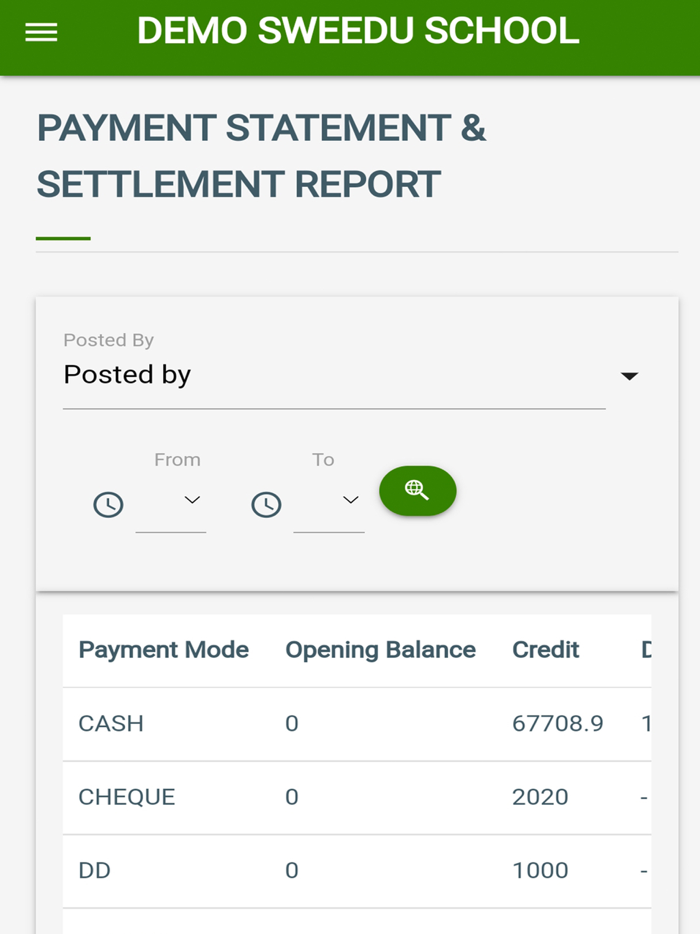The height and width of the screenshot is (934, 700).
Task: Select the DD payment mode row
Action: click(x=94, y=870)
